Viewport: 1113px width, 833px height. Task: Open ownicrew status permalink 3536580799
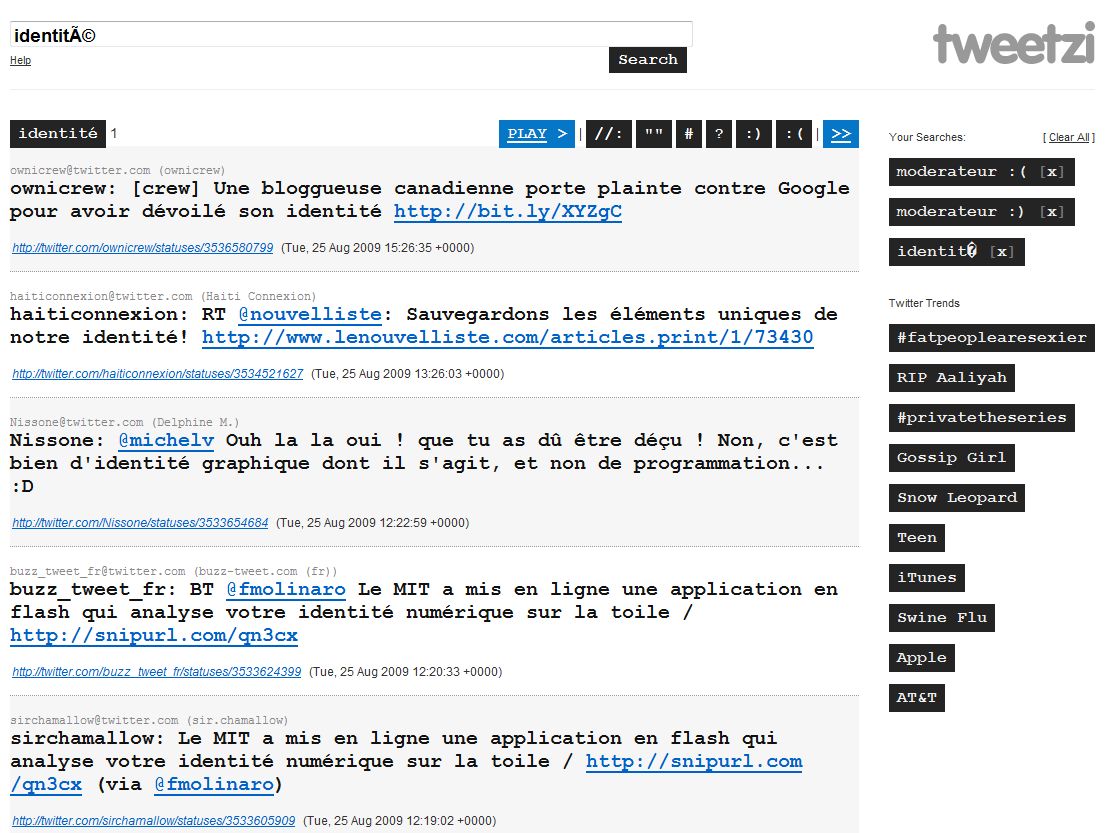click(143, 248)
